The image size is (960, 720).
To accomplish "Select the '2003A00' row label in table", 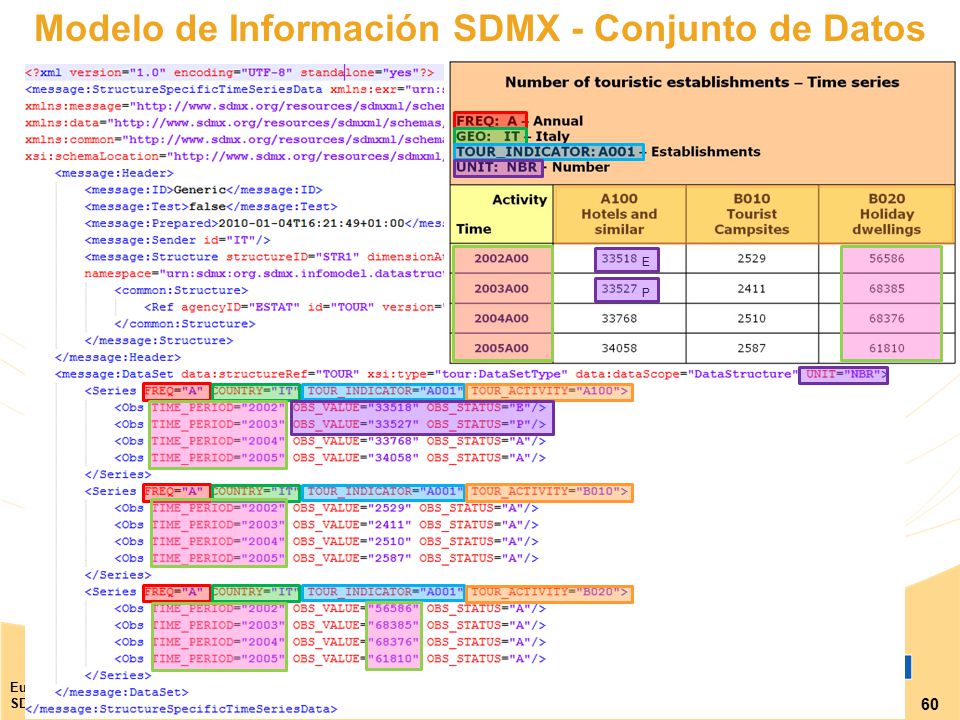I will [x=501, y=288].
